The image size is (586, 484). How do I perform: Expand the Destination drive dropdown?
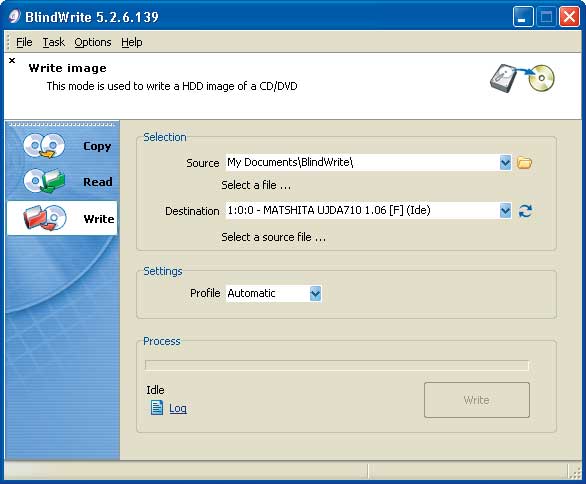(505, 211)
